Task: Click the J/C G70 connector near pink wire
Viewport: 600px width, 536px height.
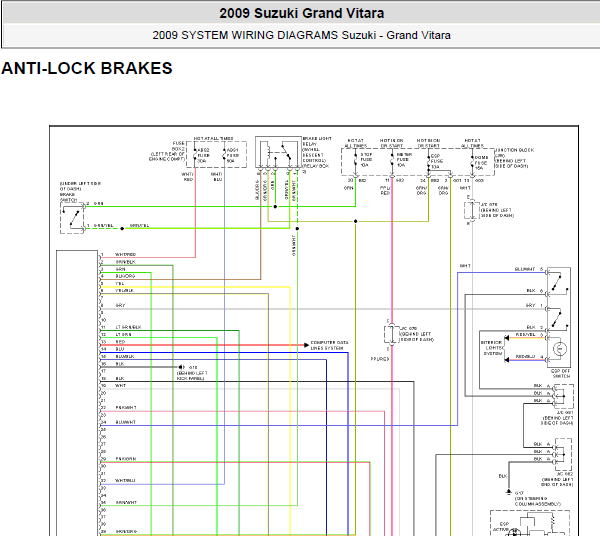Action: pyautogui.click(x=391, y=332)
